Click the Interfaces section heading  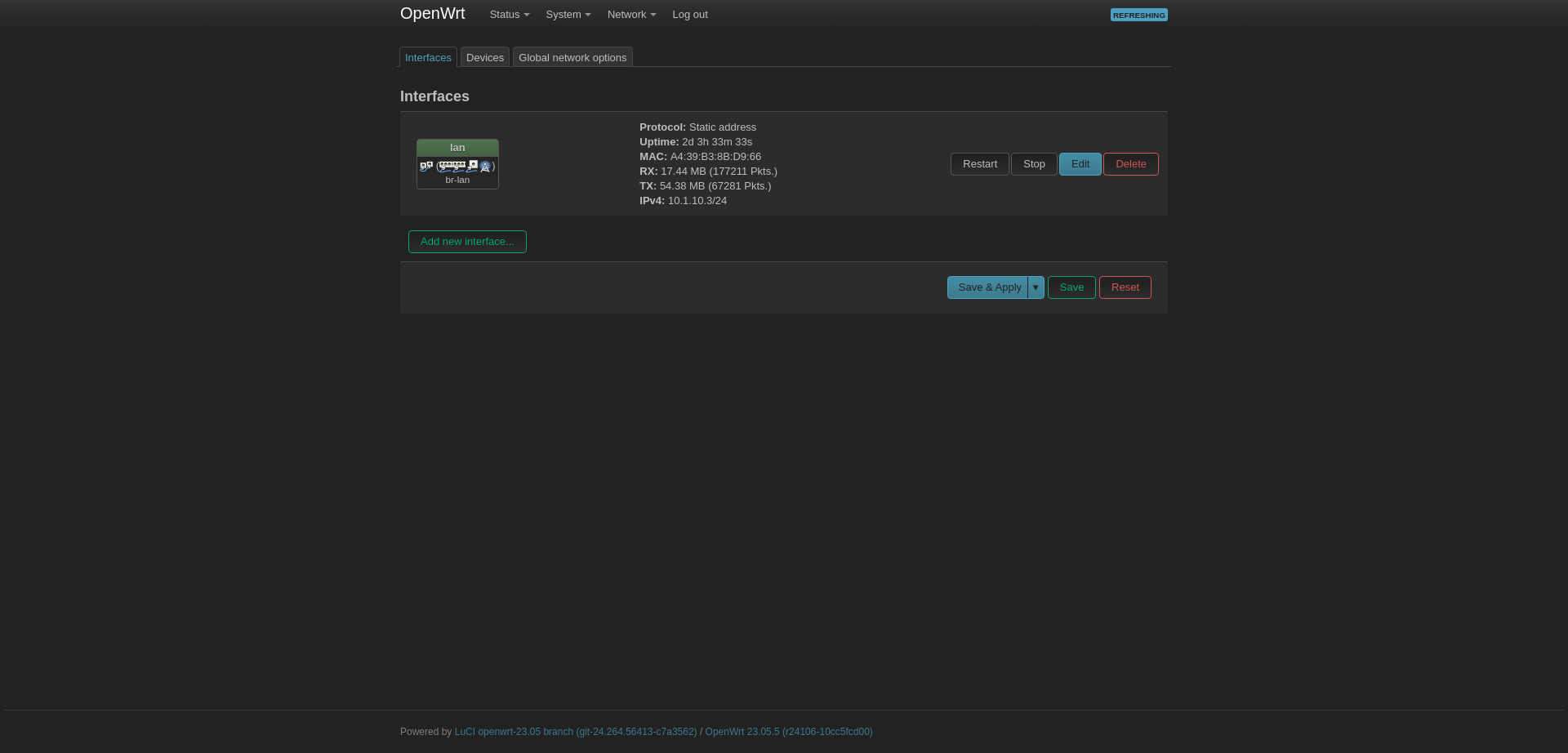pos(434,96)
